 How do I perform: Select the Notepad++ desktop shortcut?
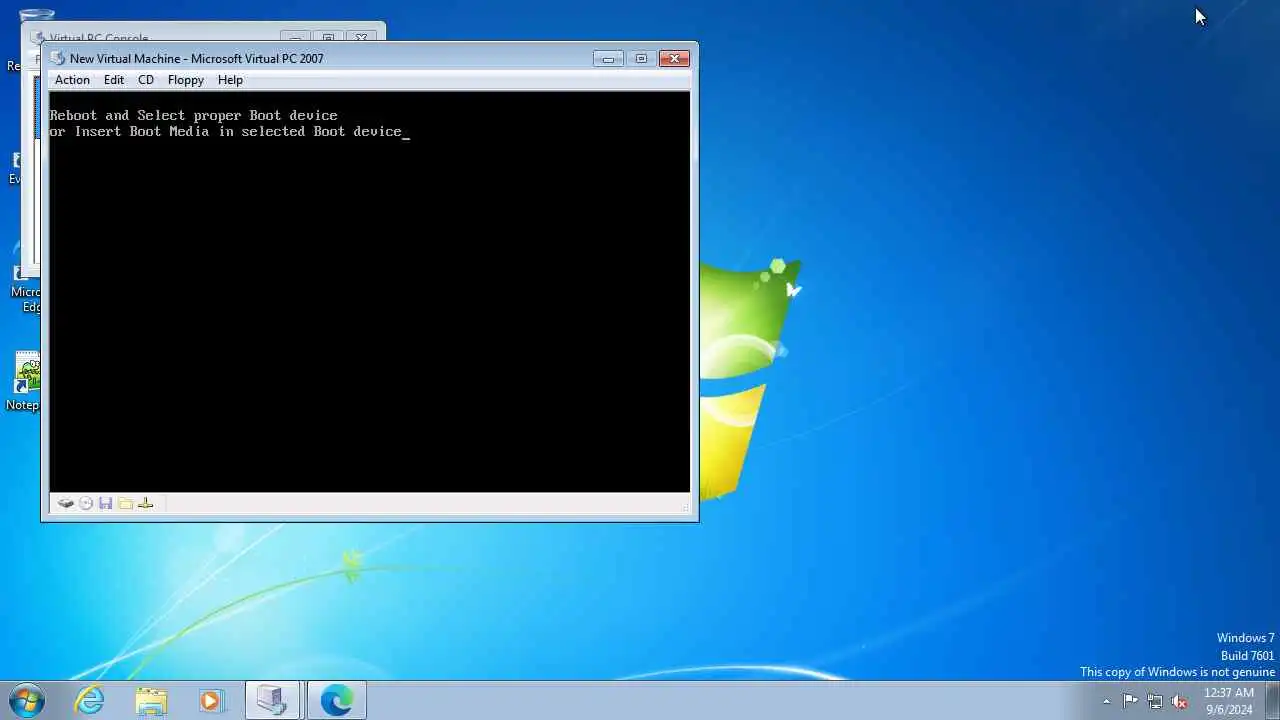coord(22,381)
